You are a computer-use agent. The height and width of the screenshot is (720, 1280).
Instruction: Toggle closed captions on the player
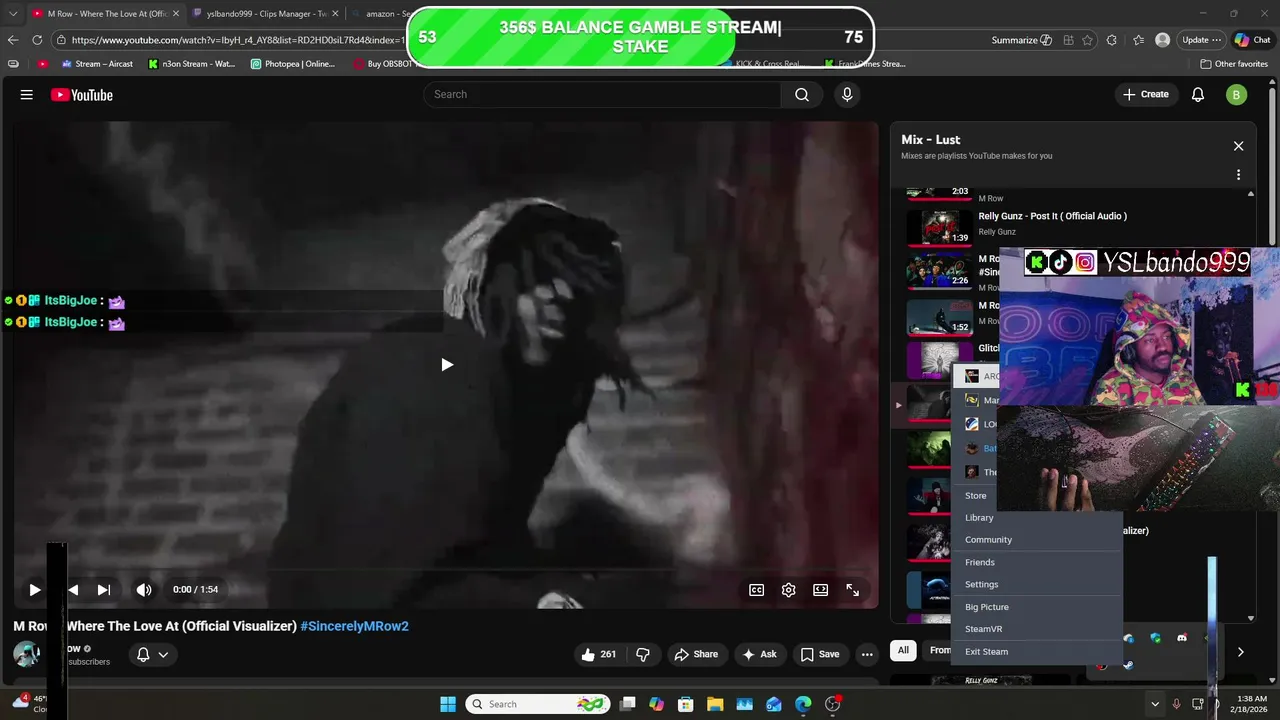pyautogui.click(x=757, y=590)
